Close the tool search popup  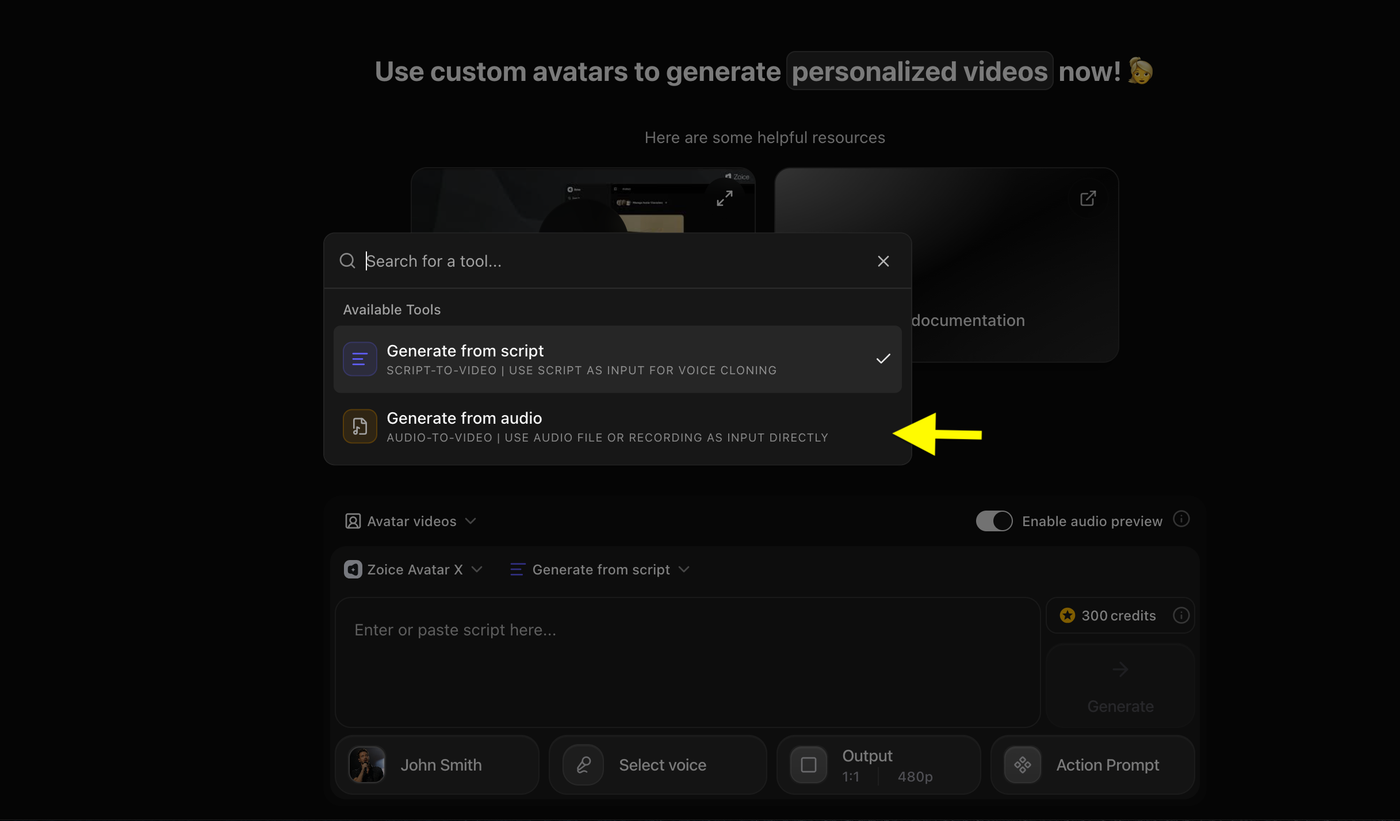click(883, 261)
